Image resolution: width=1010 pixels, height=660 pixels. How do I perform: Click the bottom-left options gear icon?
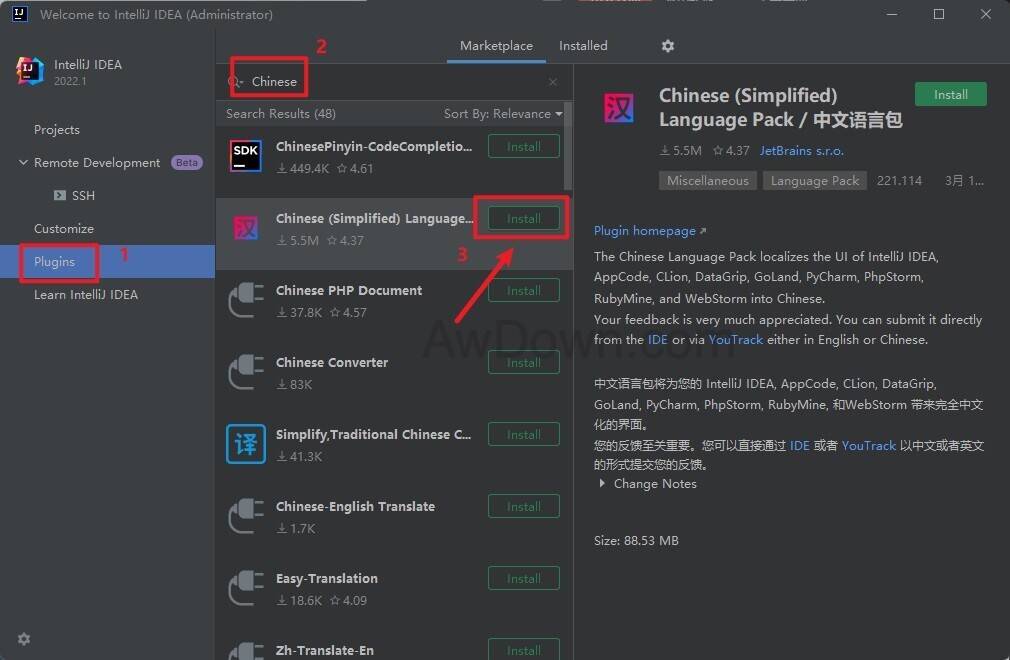coord(24,639)
